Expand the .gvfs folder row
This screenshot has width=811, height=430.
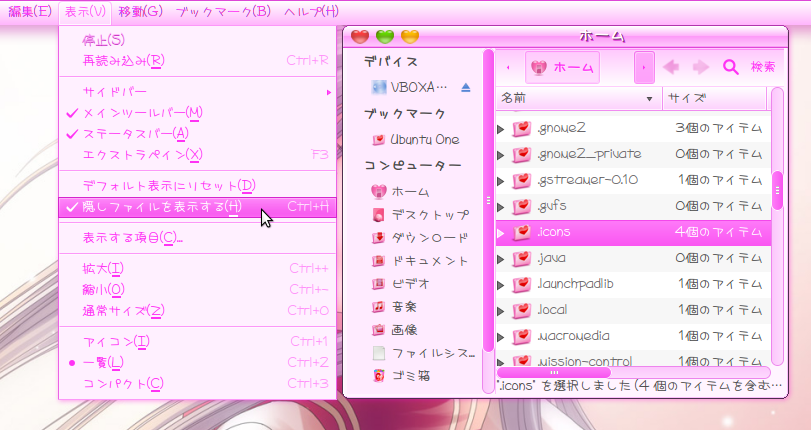501,207
